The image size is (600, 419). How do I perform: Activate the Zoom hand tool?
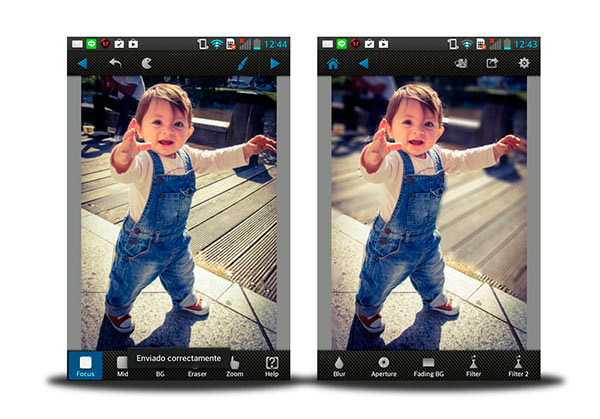pyautogui.click(x=235, y=367)
